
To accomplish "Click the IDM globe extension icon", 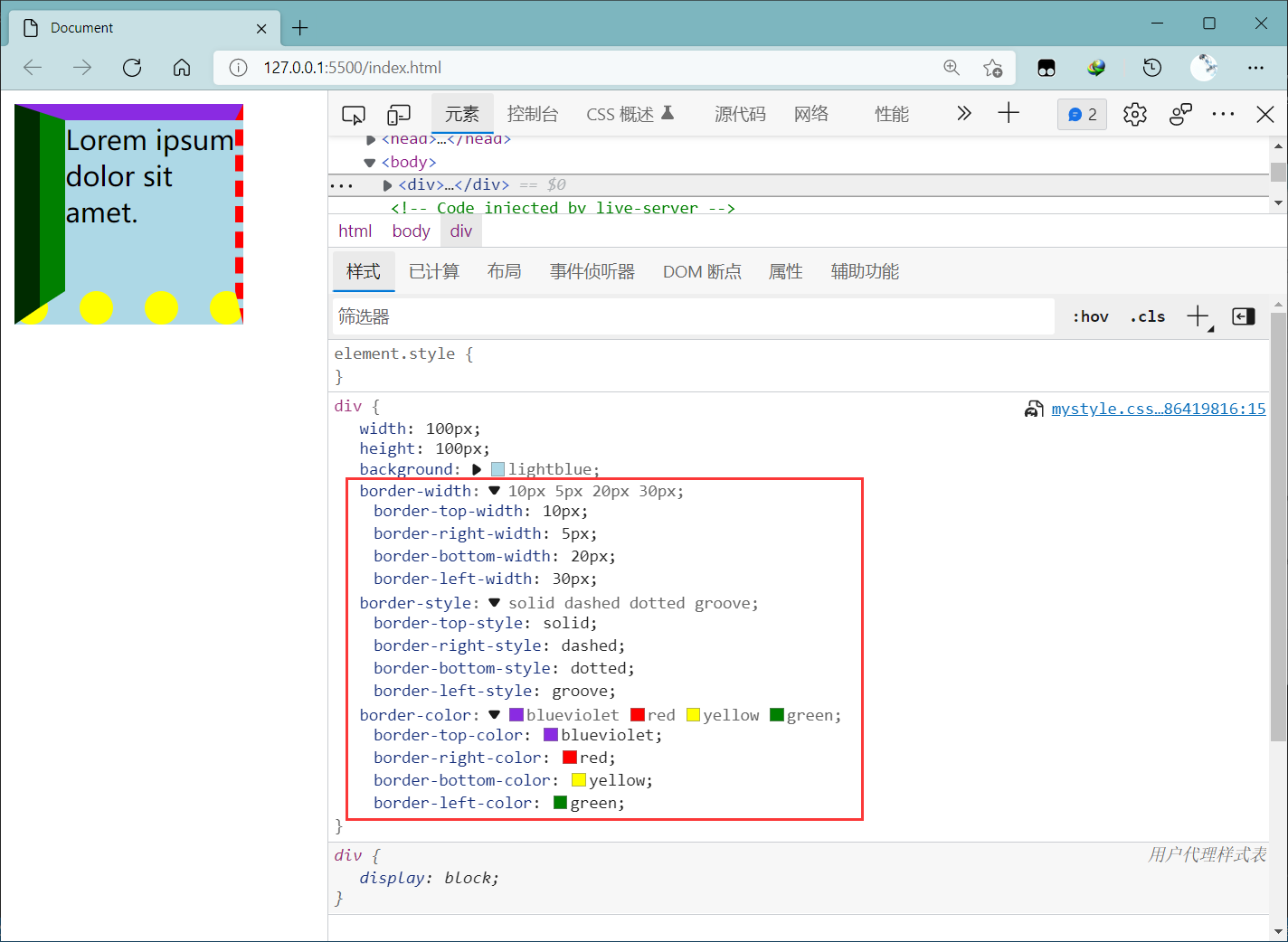I will click(x=1096, y=67).
